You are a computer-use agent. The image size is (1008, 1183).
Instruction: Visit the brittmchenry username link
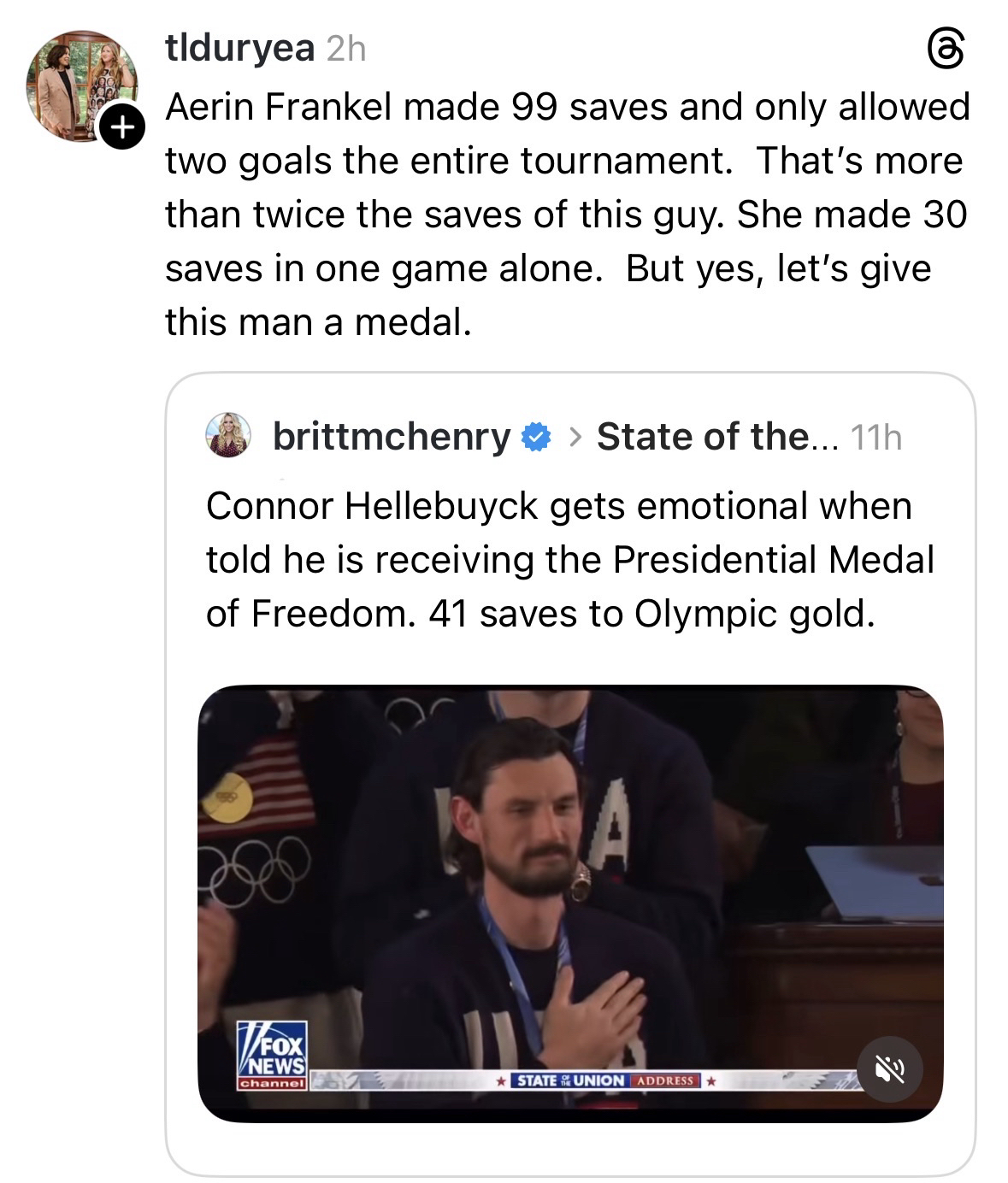391,437
